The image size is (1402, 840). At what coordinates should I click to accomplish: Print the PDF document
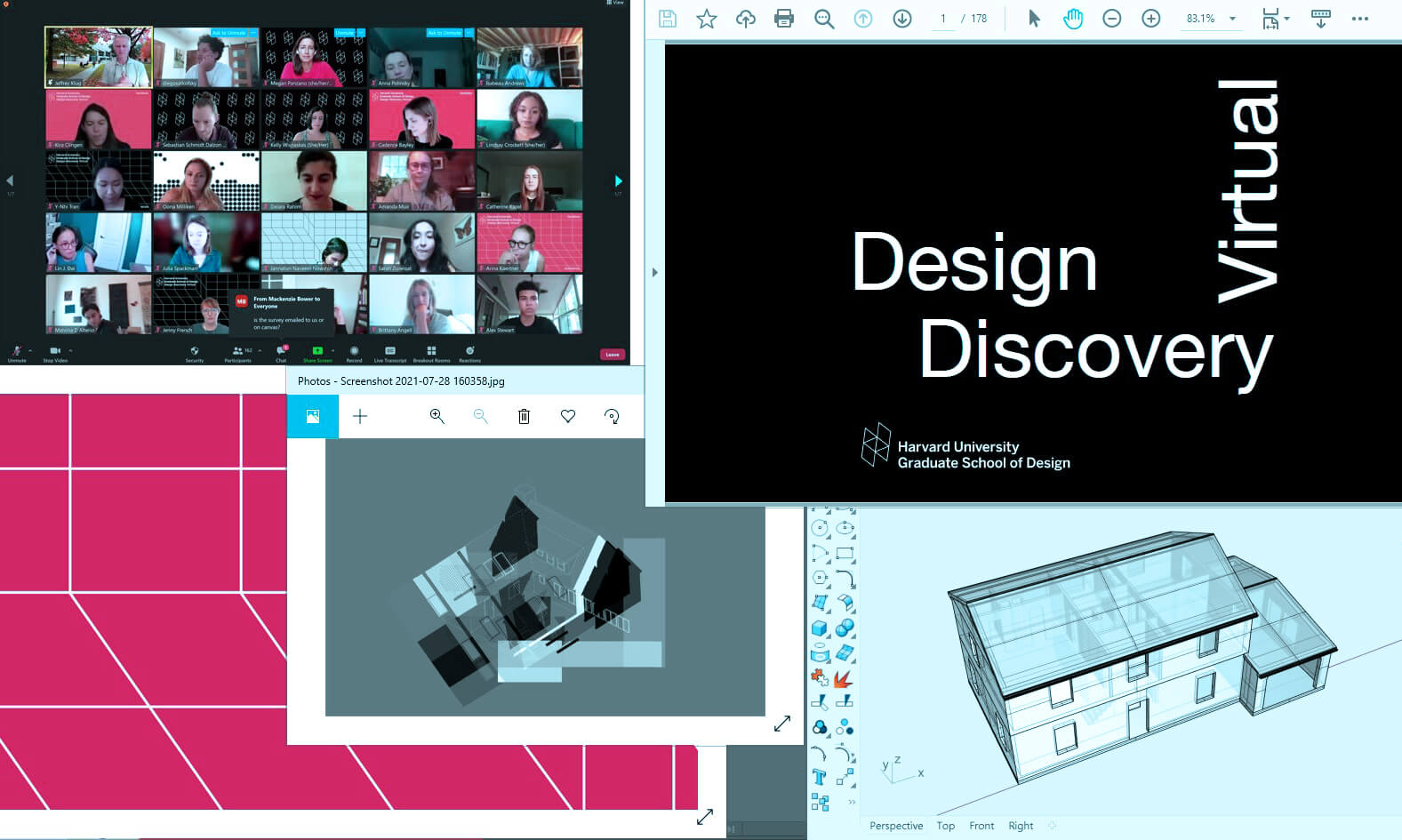[784, 19]
